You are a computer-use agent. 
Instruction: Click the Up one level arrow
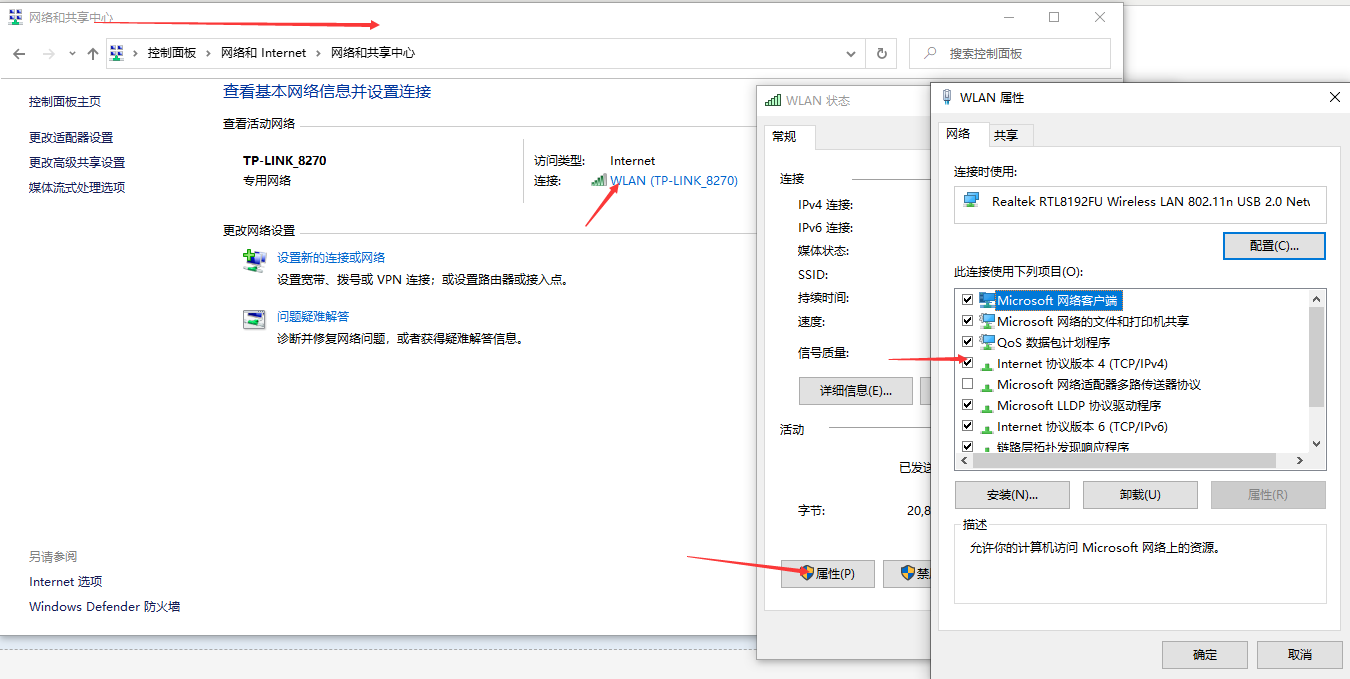[93, 54]
